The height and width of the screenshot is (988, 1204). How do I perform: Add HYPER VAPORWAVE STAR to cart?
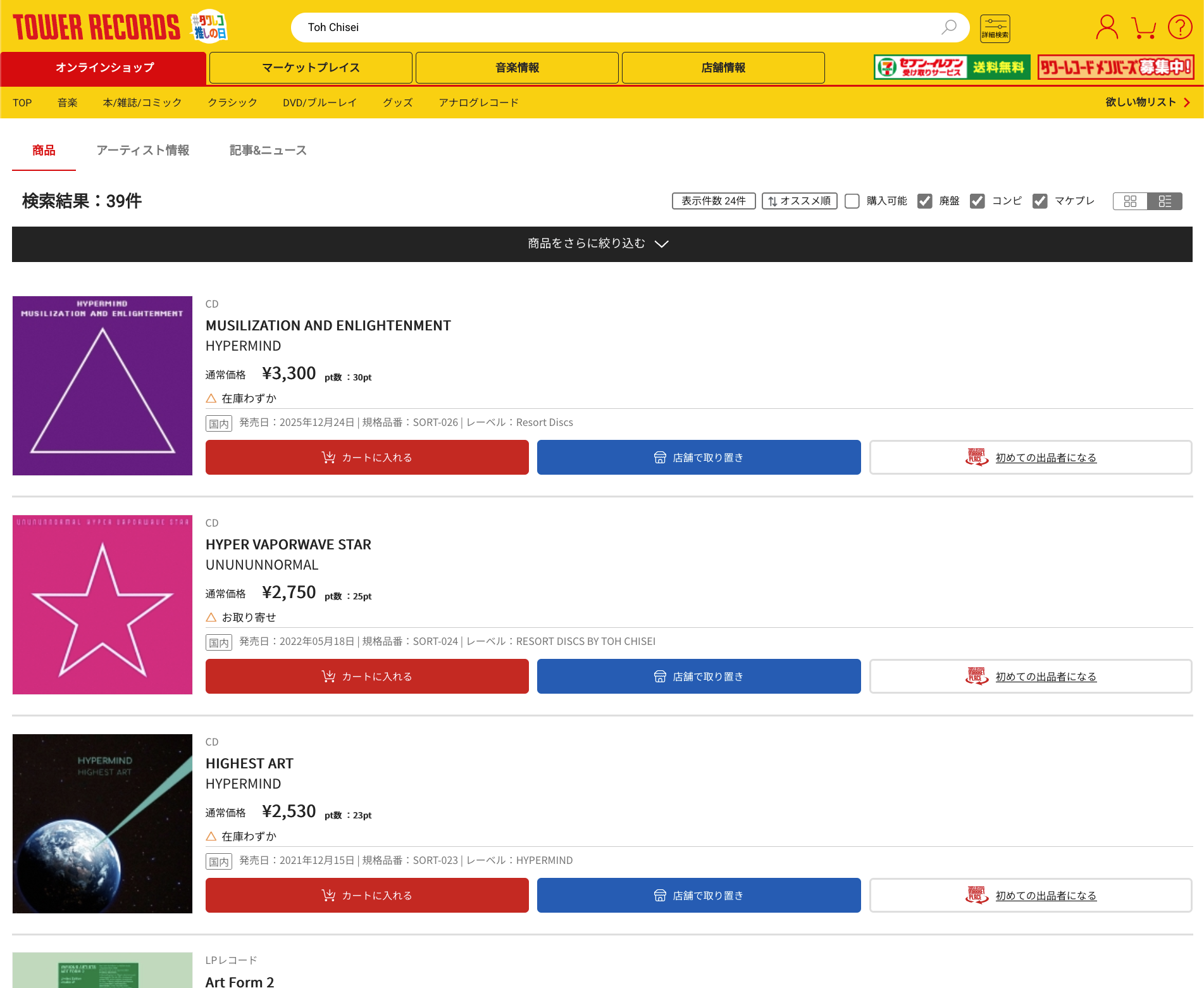[x=366, y=676]
